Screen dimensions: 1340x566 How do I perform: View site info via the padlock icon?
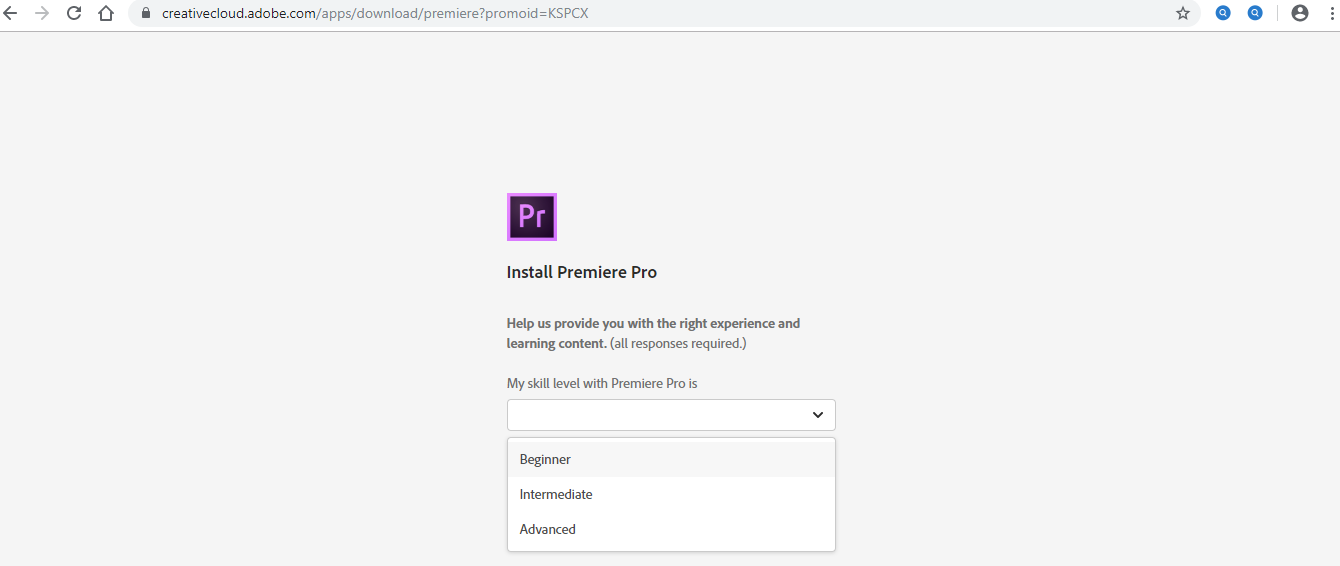[146, 14]
